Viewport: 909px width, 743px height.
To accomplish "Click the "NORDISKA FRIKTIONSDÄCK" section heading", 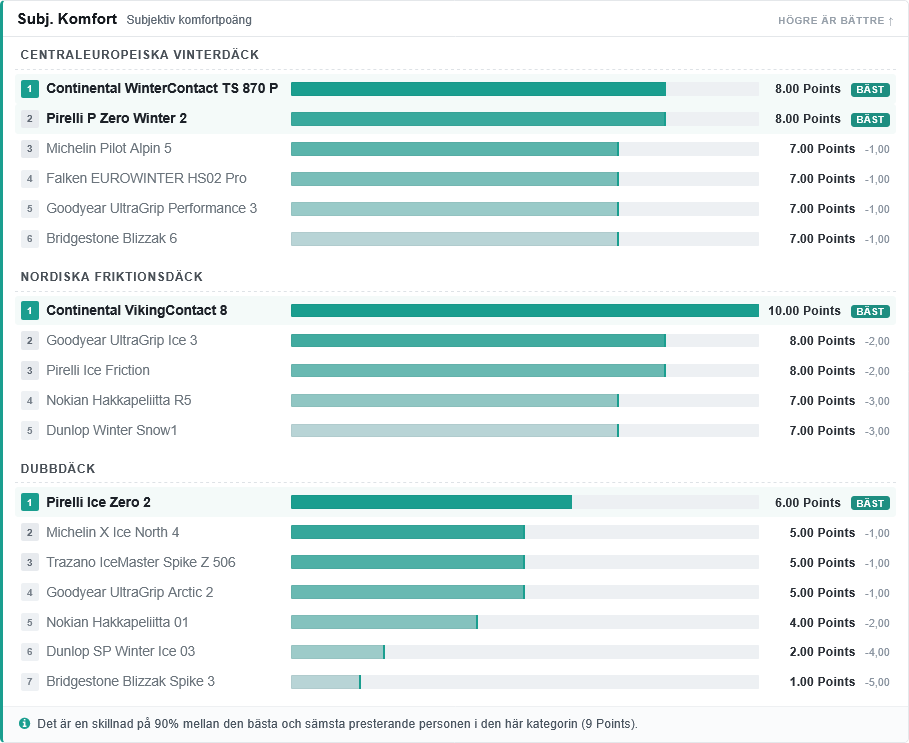I will pyautogui.click(x=112, y=276).
